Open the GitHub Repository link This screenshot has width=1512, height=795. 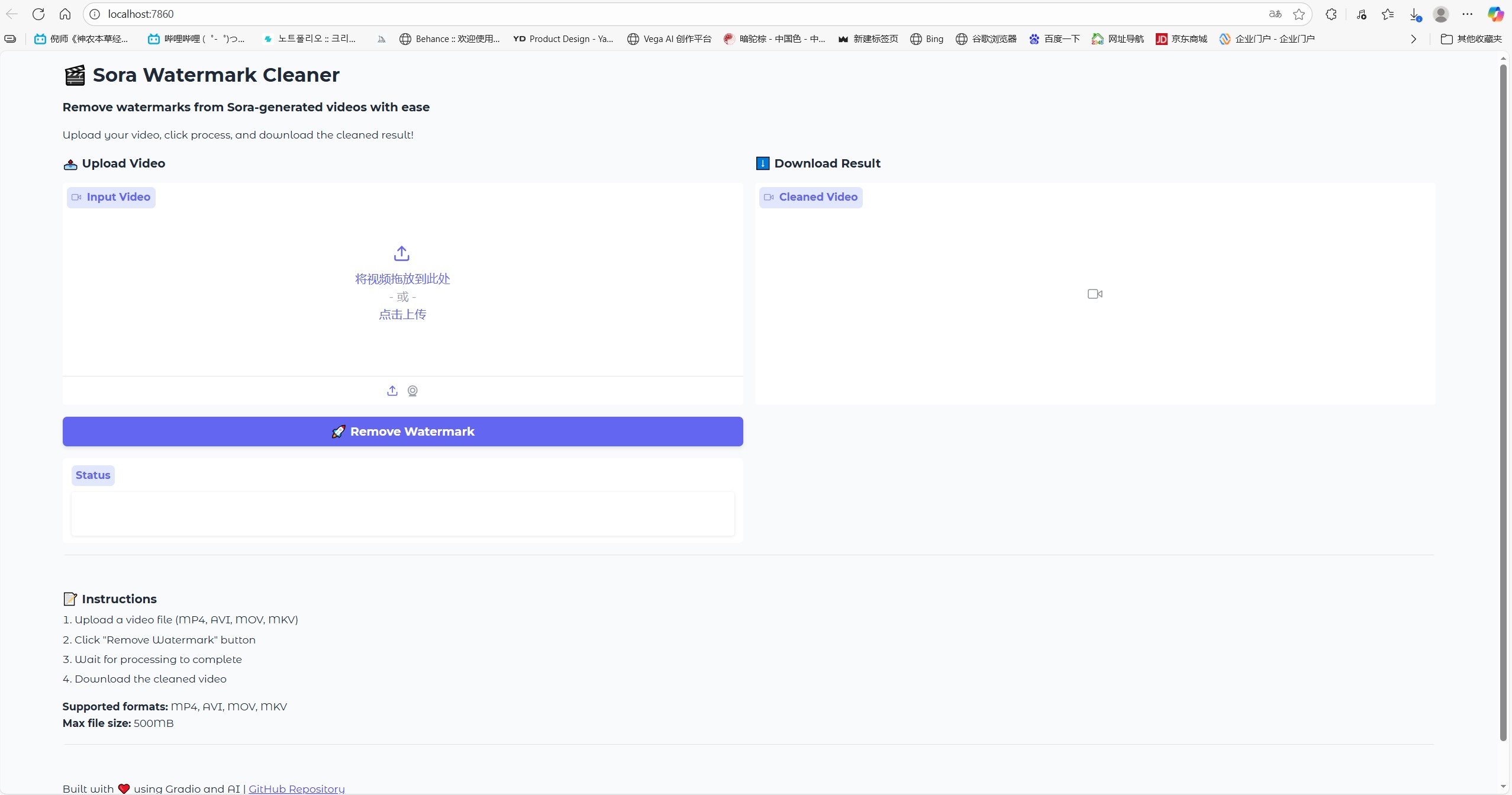[x=296, y=788]
